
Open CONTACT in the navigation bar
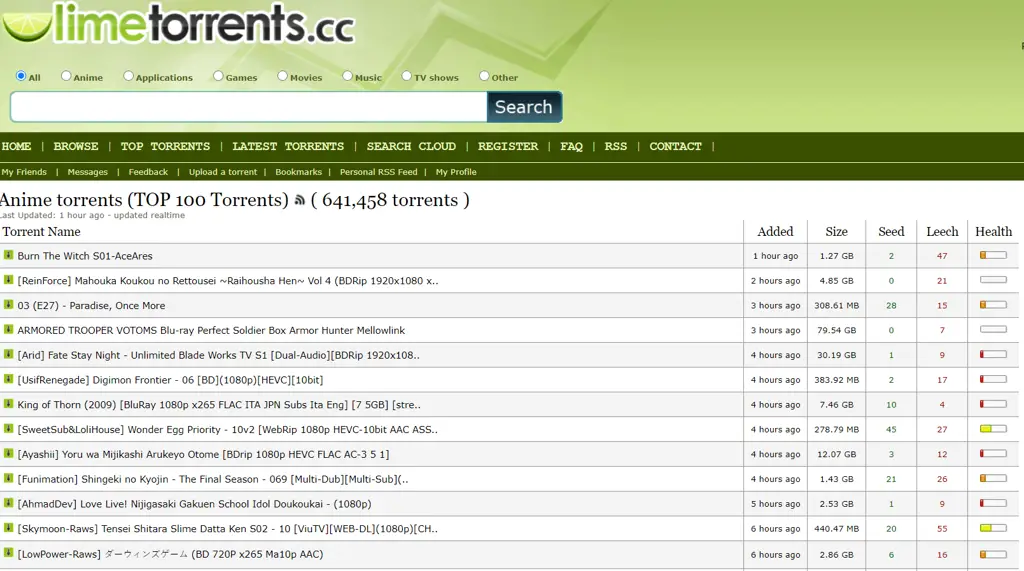click(675, 146)
